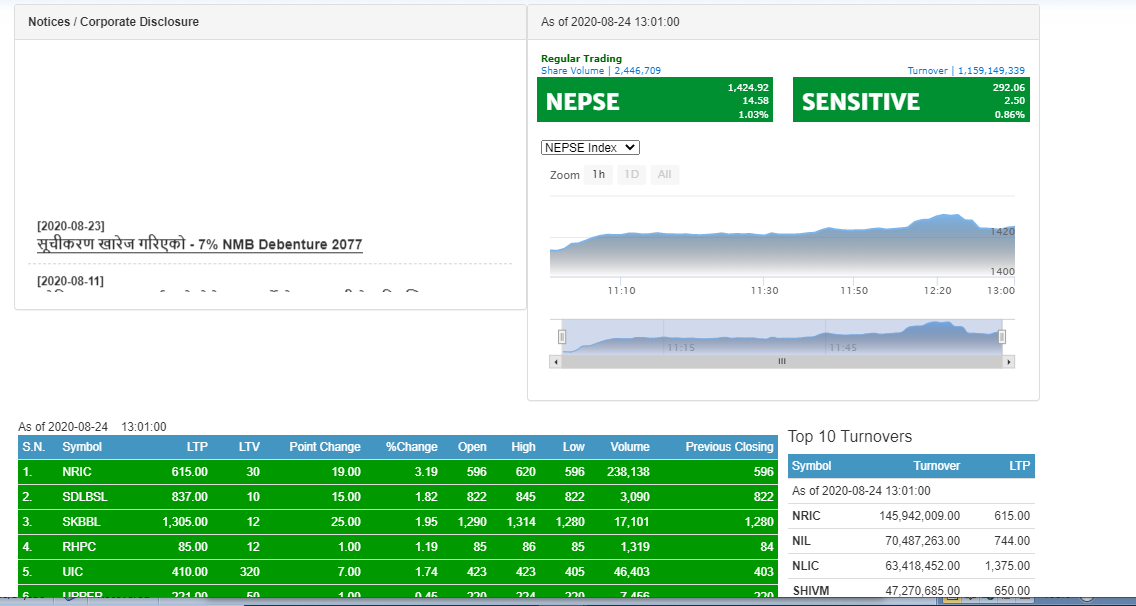This screenshot has height=606, width=1136.
Task: Click UIC's LTV value 320
Action: 249,571
